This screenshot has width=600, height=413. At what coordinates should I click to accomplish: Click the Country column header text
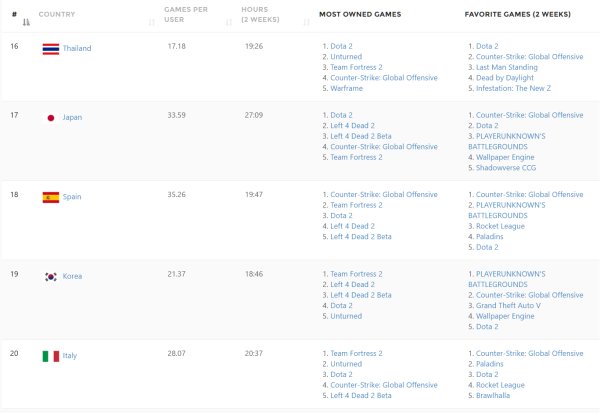[57, 14]
